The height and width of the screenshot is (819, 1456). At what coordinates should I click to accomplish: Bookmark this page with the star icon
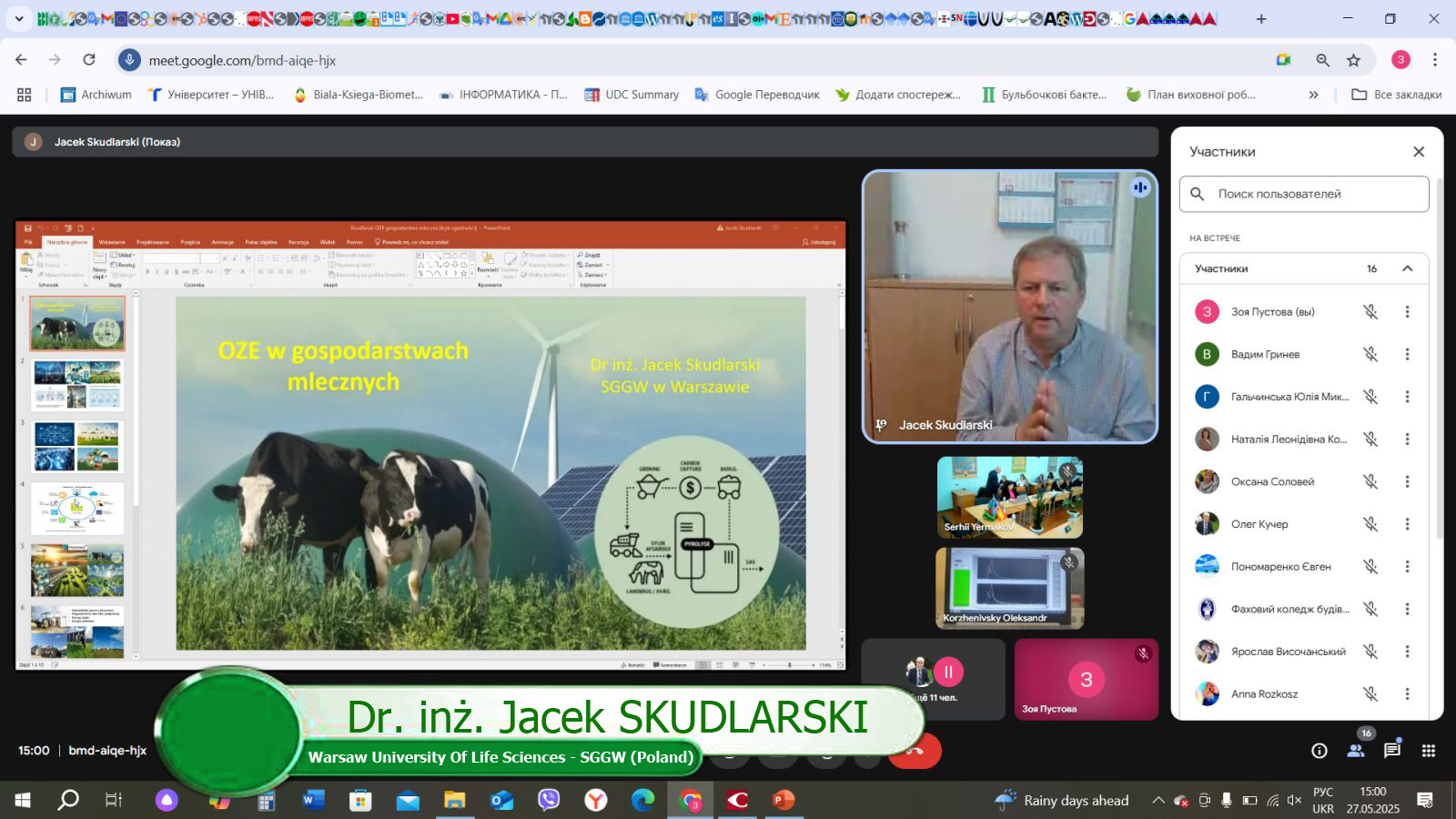1353,60
